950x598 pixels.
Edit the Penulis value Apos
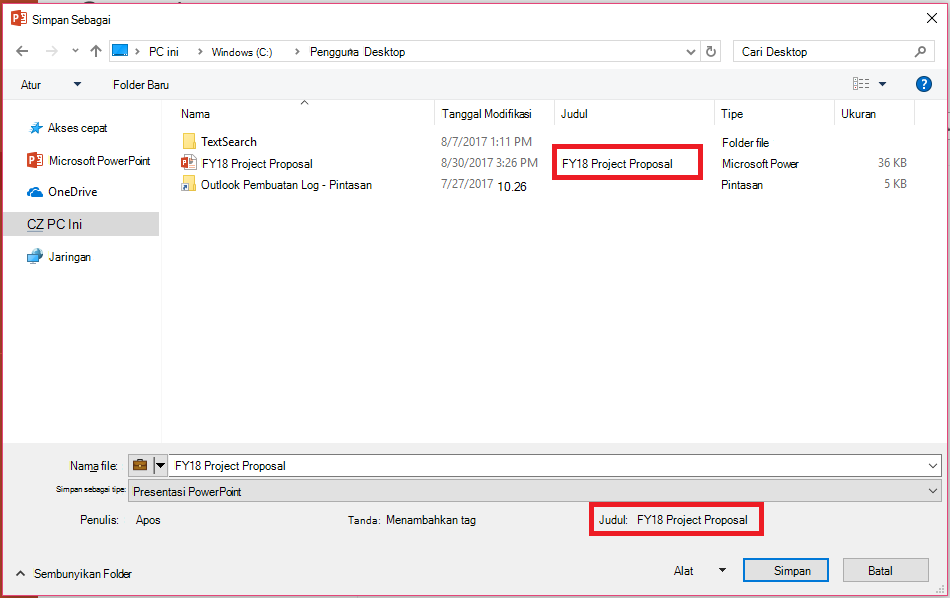pos(148,520)
